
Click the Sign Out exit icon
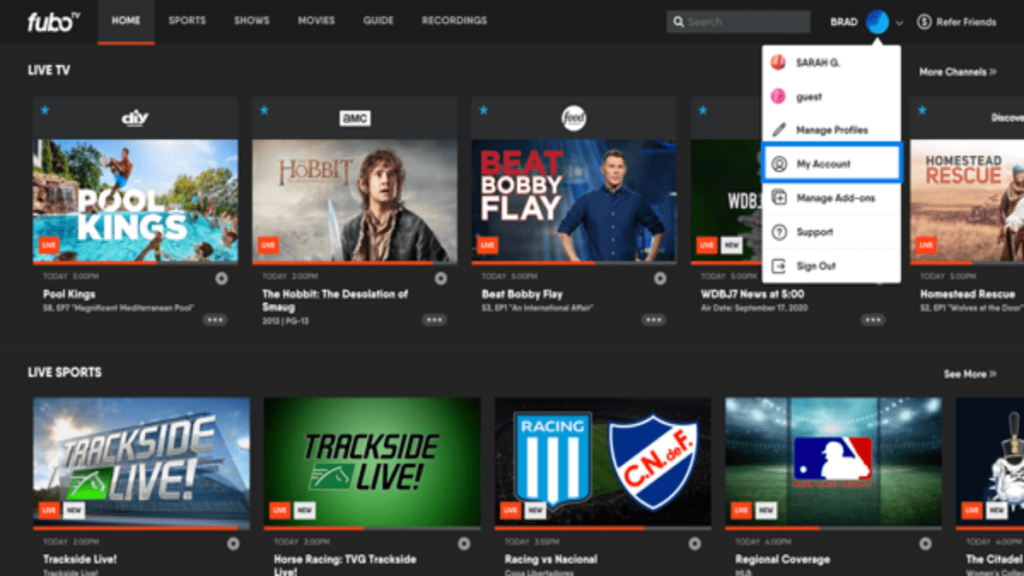(781, 265)
